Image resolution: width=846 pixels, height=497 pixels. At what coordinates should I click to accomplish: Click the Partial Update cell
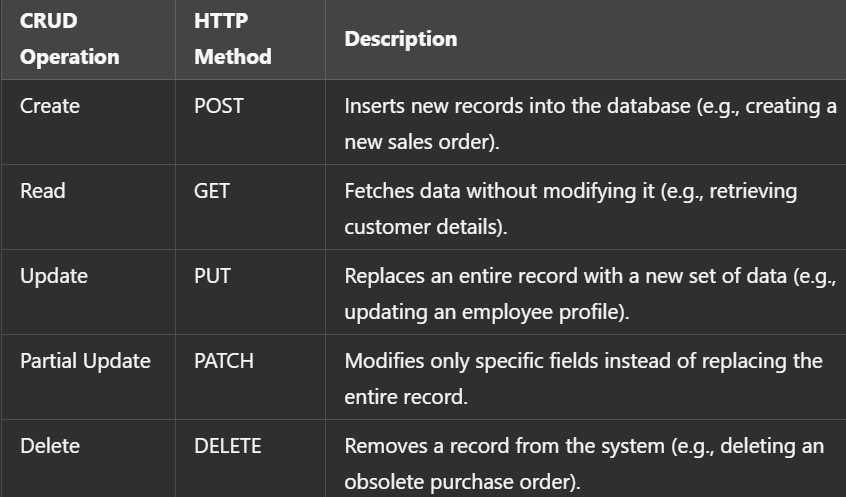(x=85, y=361)
